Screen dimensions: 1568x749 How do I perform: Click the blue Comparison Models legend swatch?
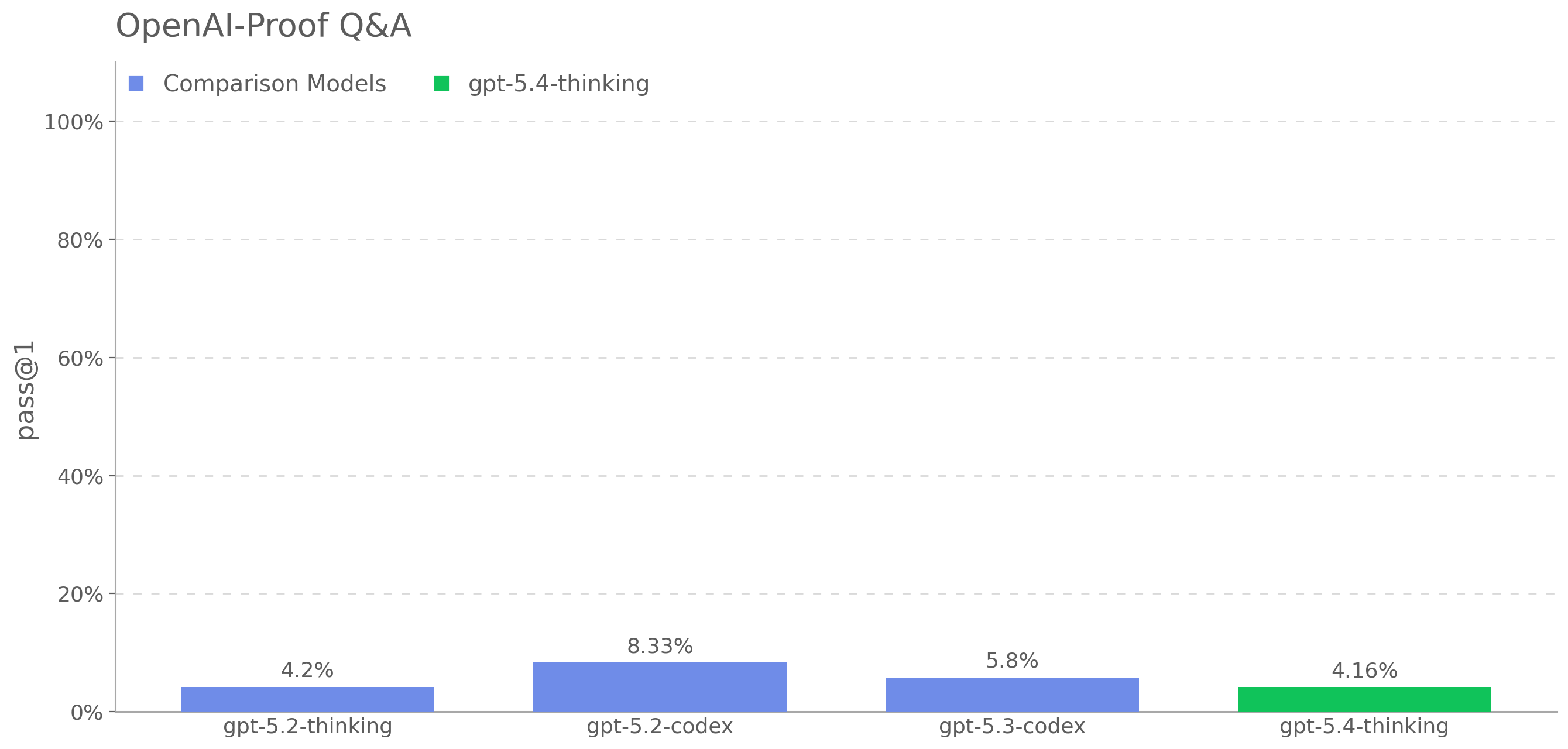click(136, 83)
